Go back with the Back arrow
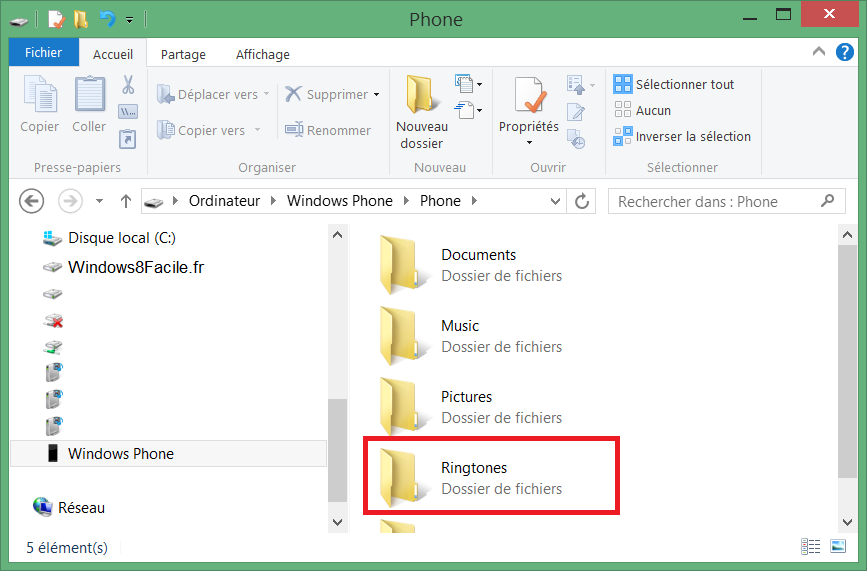The image size is (867, 571). (32, 201)
